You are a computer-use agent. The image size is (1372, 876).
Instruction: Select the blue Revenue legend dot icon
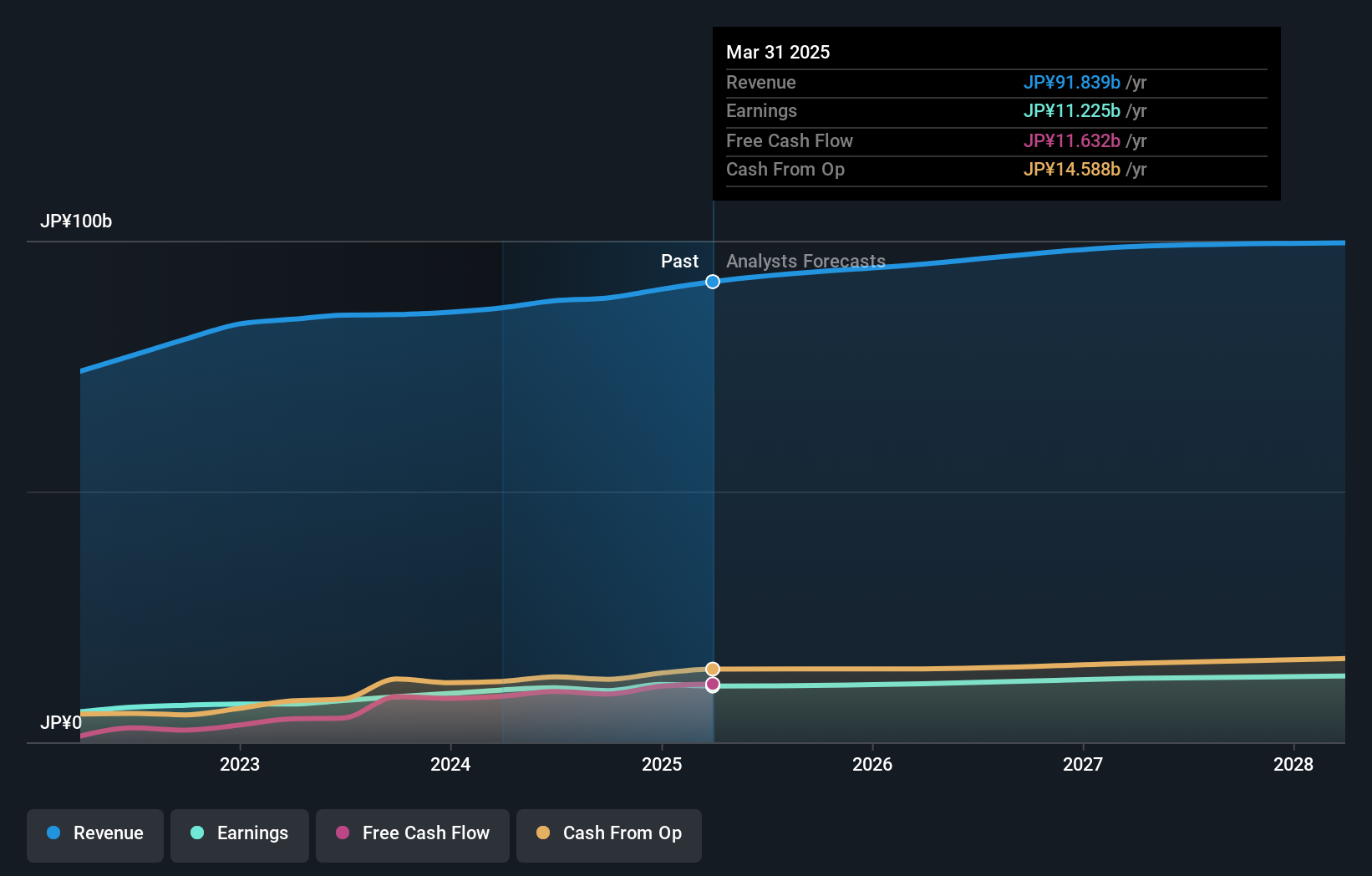[x=53, y=833]
